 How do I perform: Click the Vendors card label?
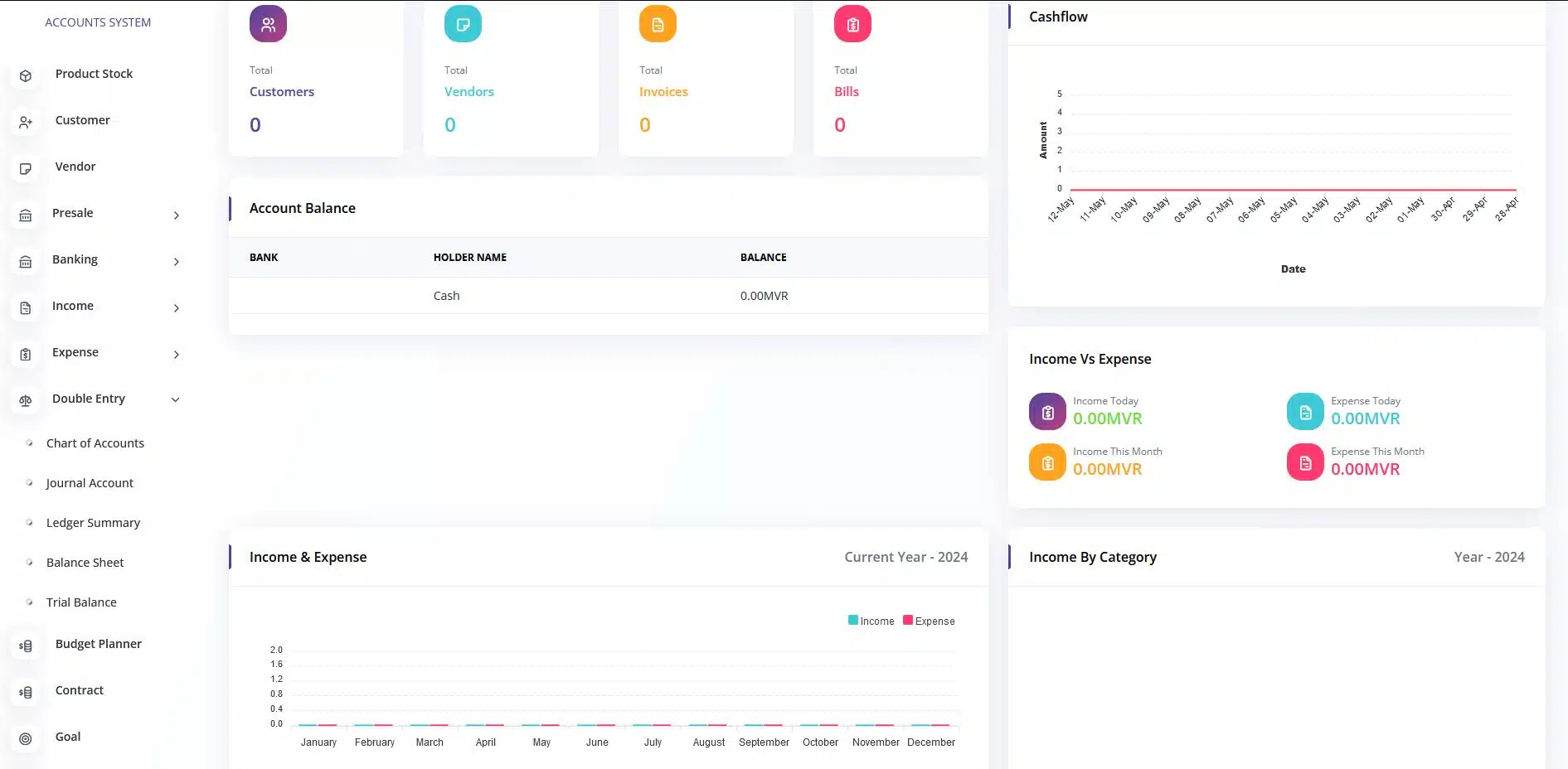468,92
